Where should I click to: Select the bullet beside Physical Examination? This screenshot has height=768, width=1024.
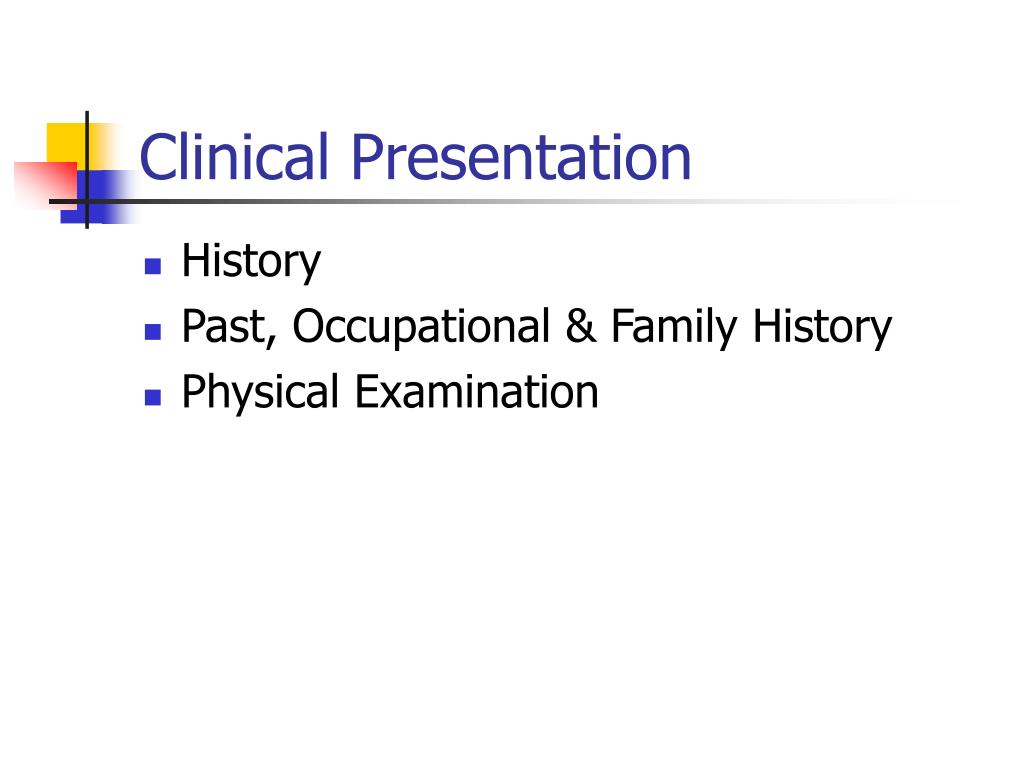153,397
